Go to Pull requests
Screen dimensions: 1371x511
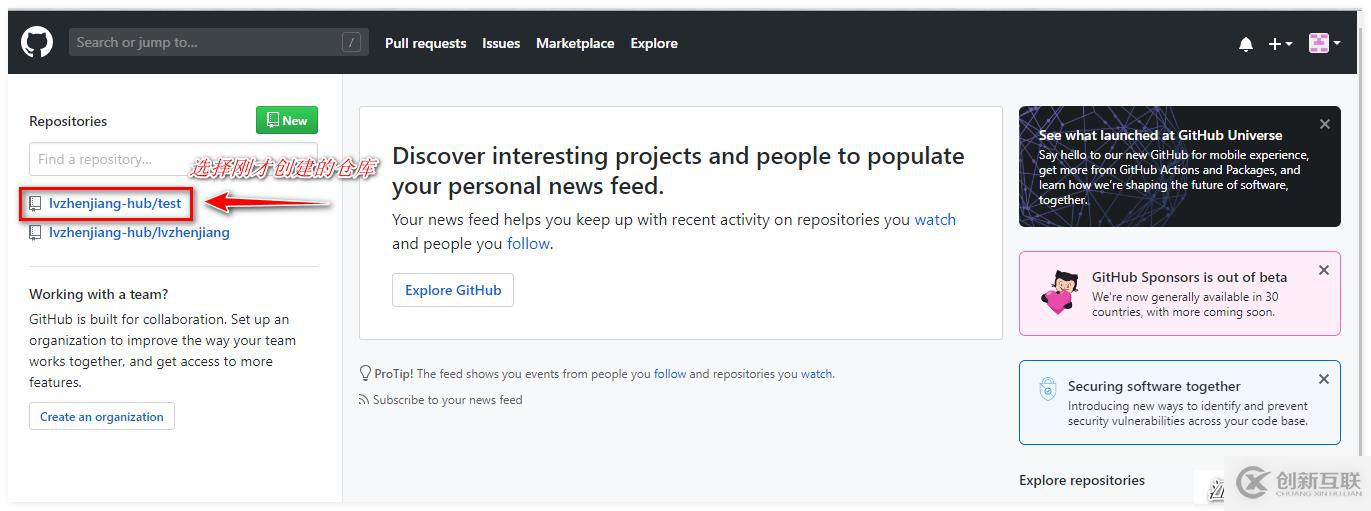[425, 43]
